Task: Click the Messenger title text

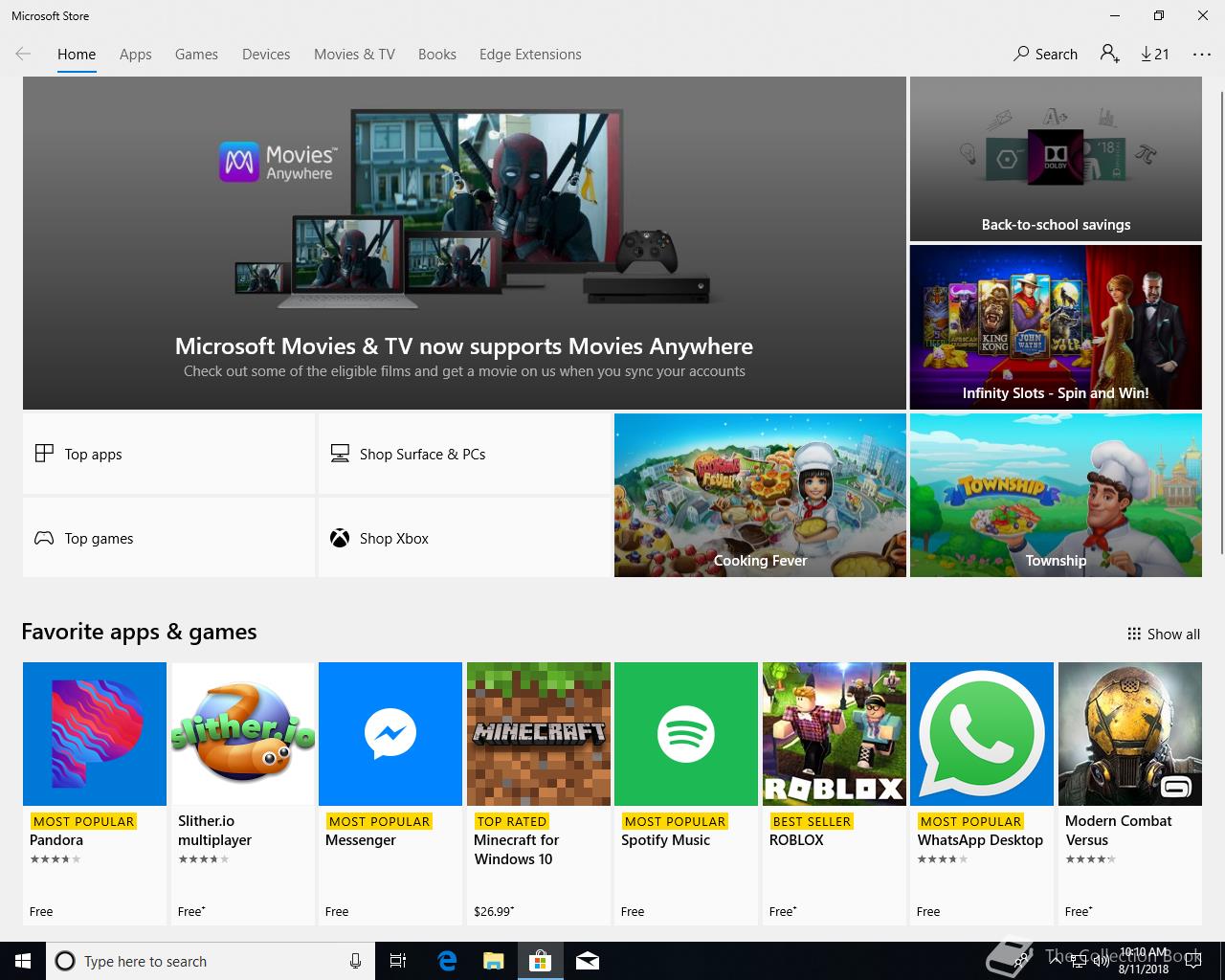Action: point(361,840)
